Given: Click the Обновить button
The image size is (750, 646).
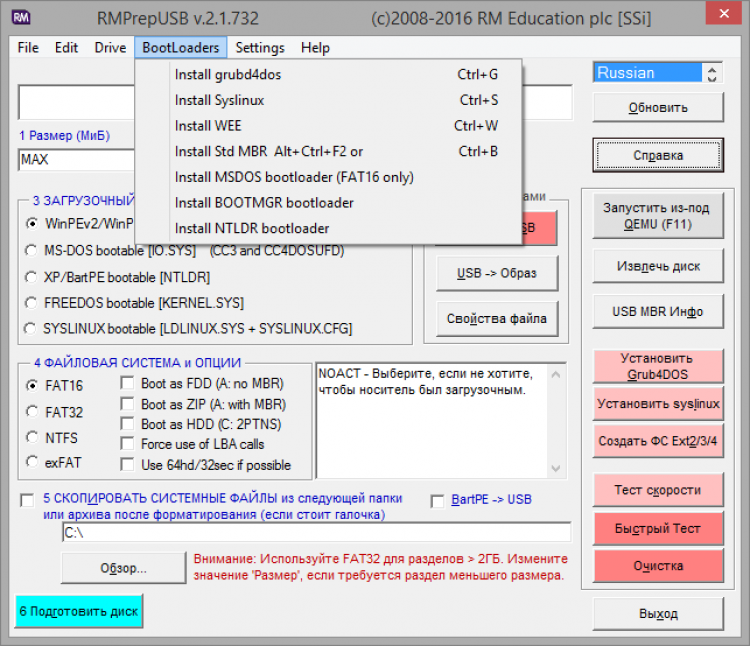Looking at the screenshot, I should coord(658,108).
